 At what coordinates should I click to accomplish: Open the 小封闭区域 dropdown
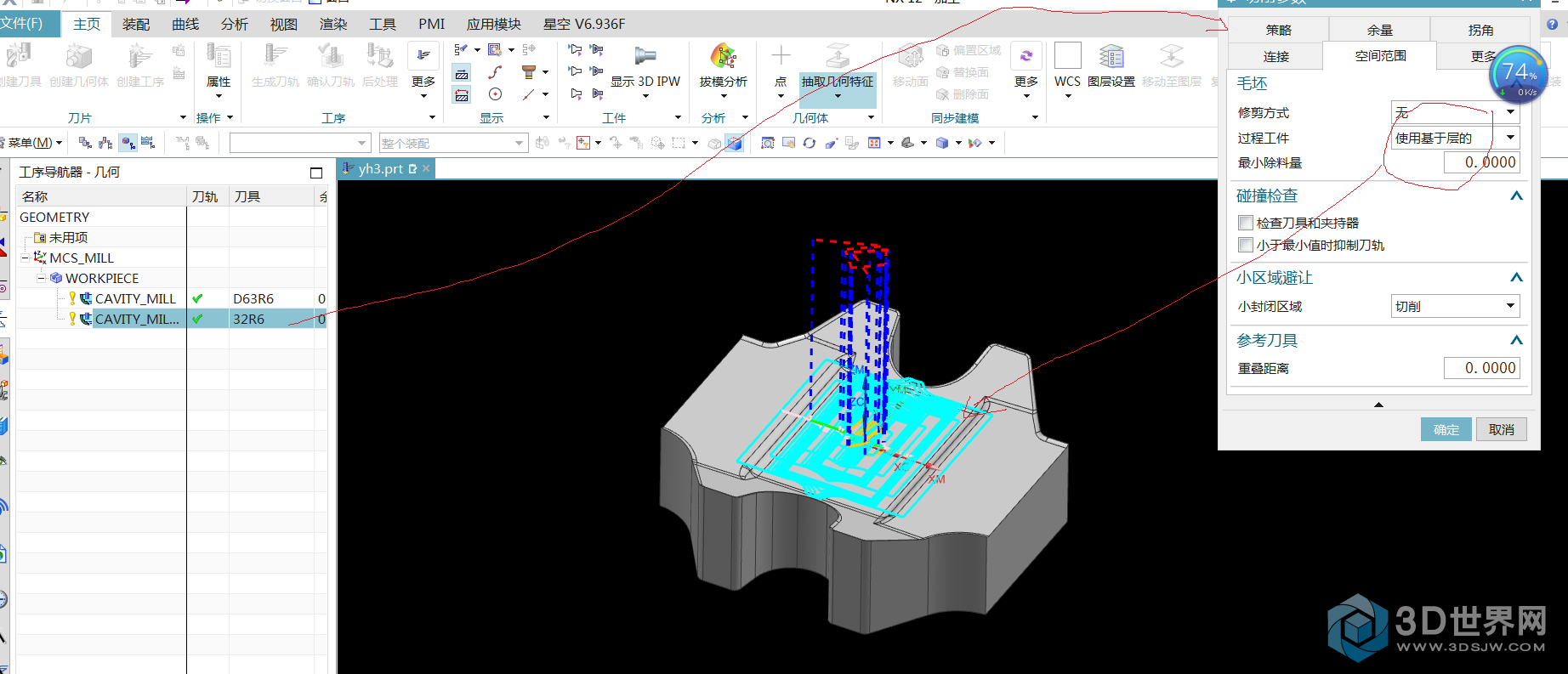point(1455,306)
